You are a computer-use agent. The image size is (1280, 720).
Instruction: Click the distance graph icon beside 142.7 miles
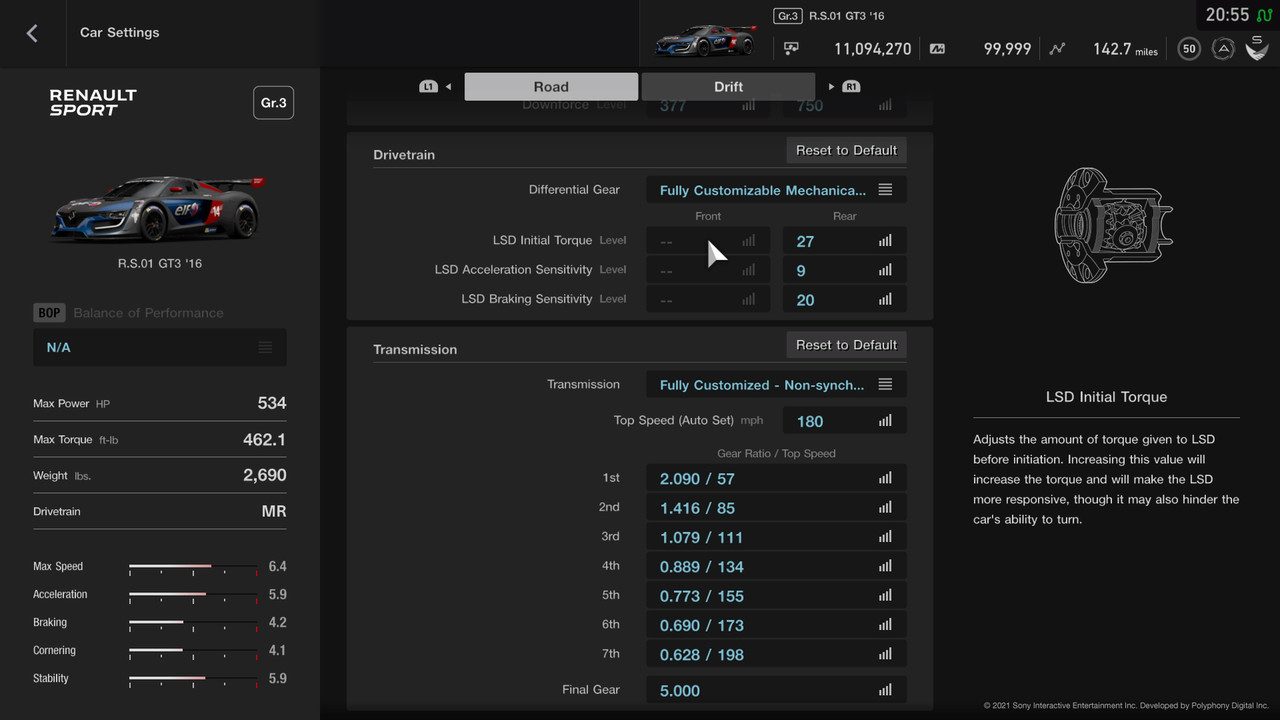pyautogui.click(x=1057, y=48)
